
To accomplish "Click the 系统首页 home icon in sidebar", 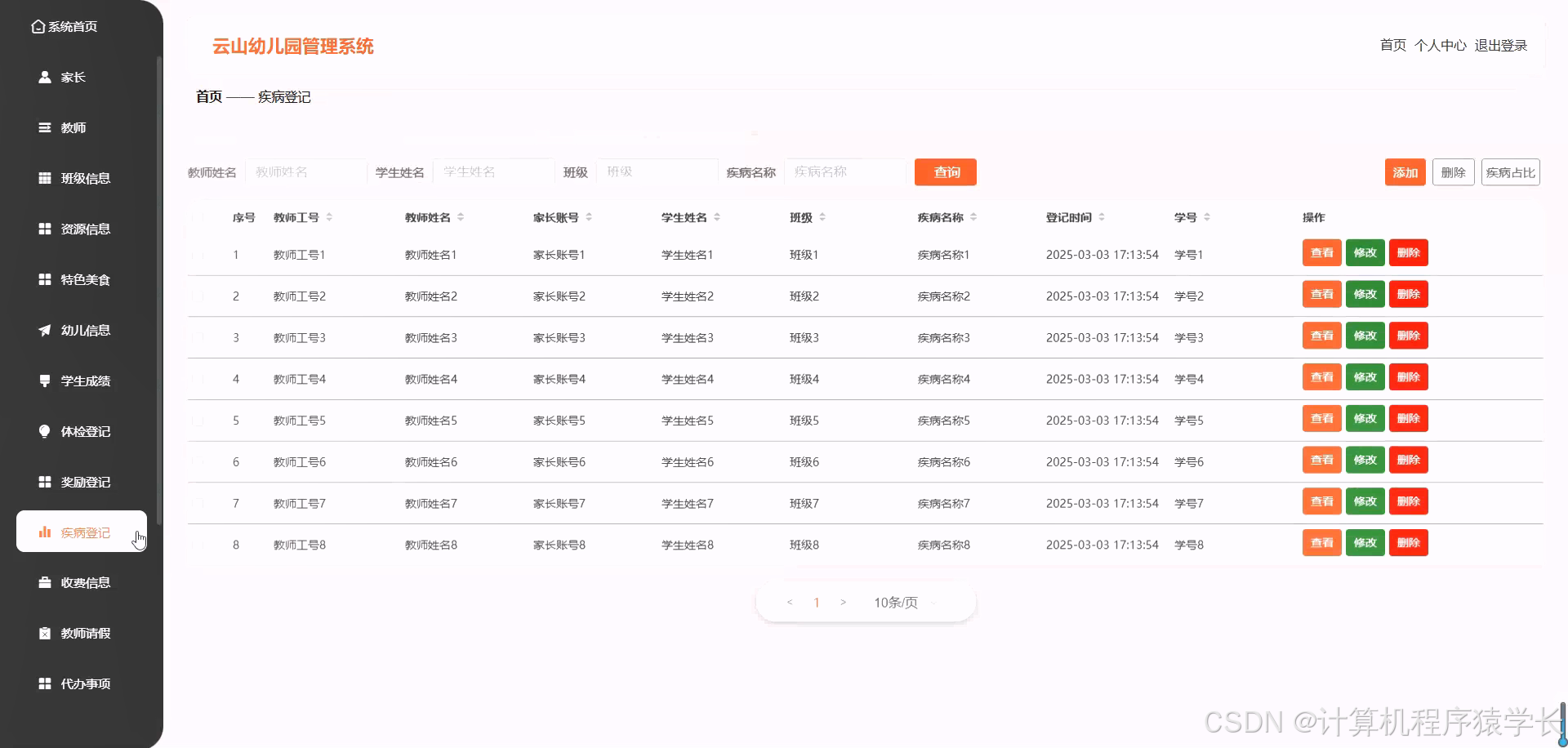I will [38, 27].
